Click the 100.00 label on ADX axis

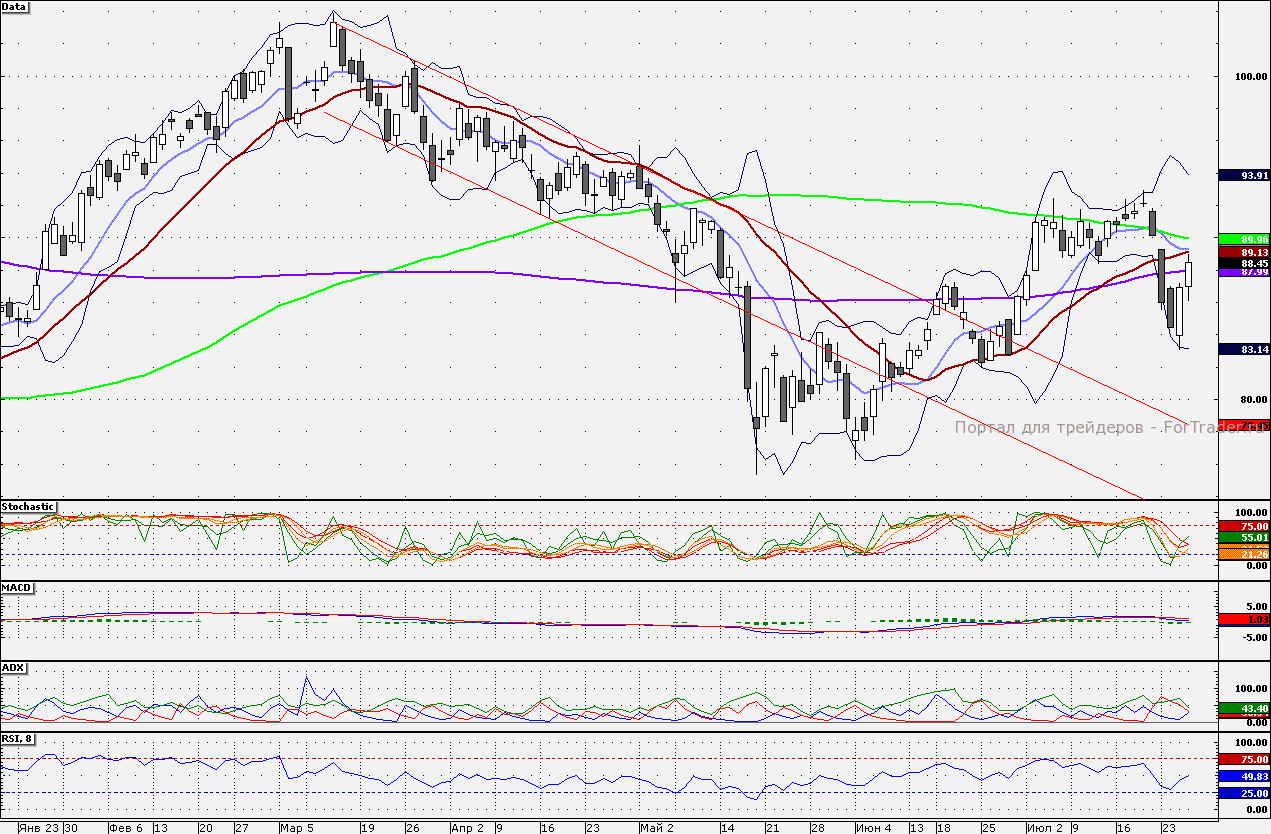coord(1250,689)
